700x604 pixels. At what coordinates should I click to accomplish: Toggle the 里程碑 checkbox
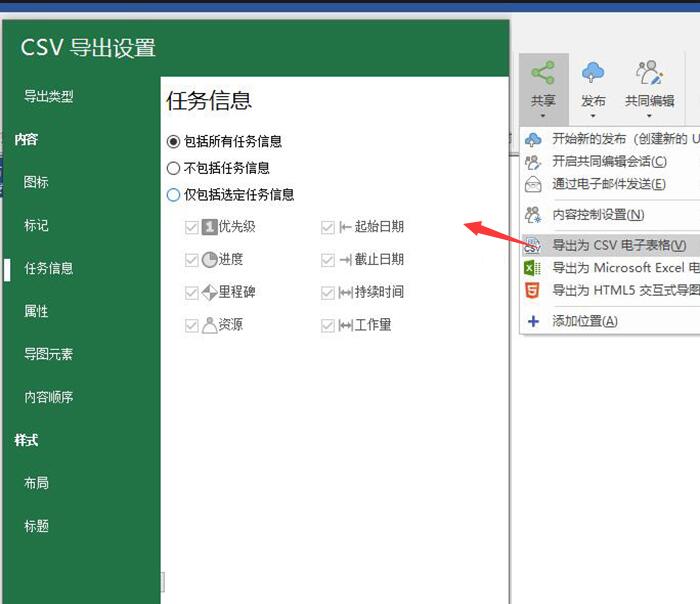tap(192, 293)
